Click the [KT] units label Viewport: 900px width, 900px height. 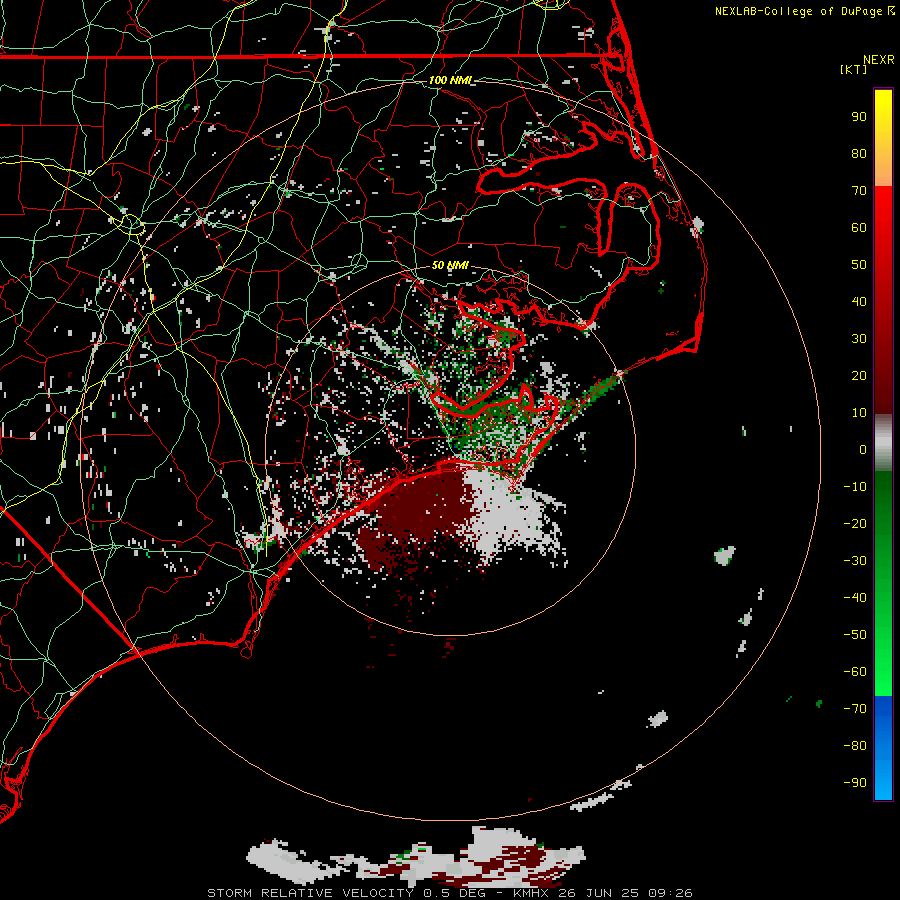[x=853, y=69]
